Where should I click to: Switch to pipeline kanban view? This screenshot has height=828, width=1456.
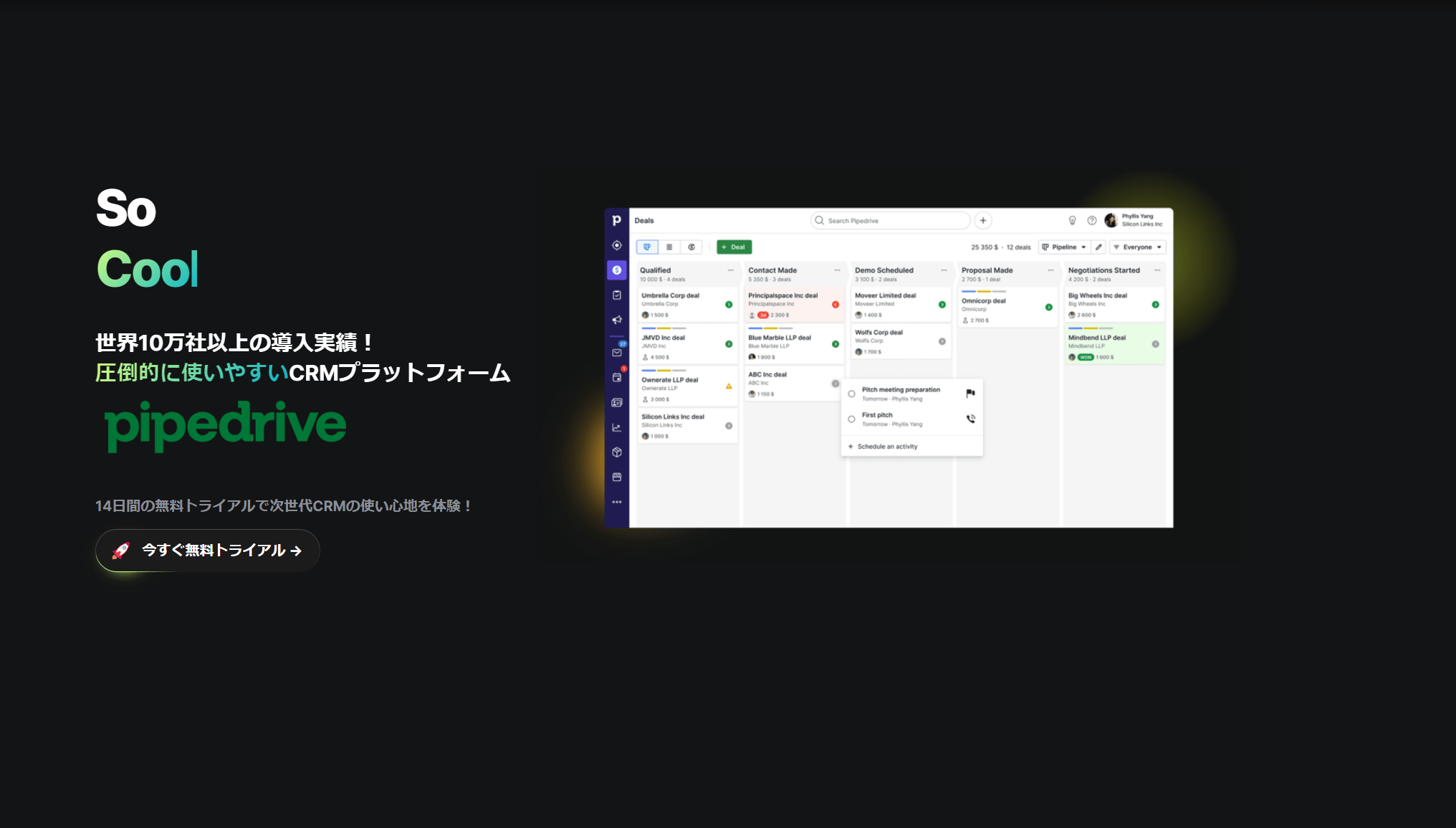[647, 247]
